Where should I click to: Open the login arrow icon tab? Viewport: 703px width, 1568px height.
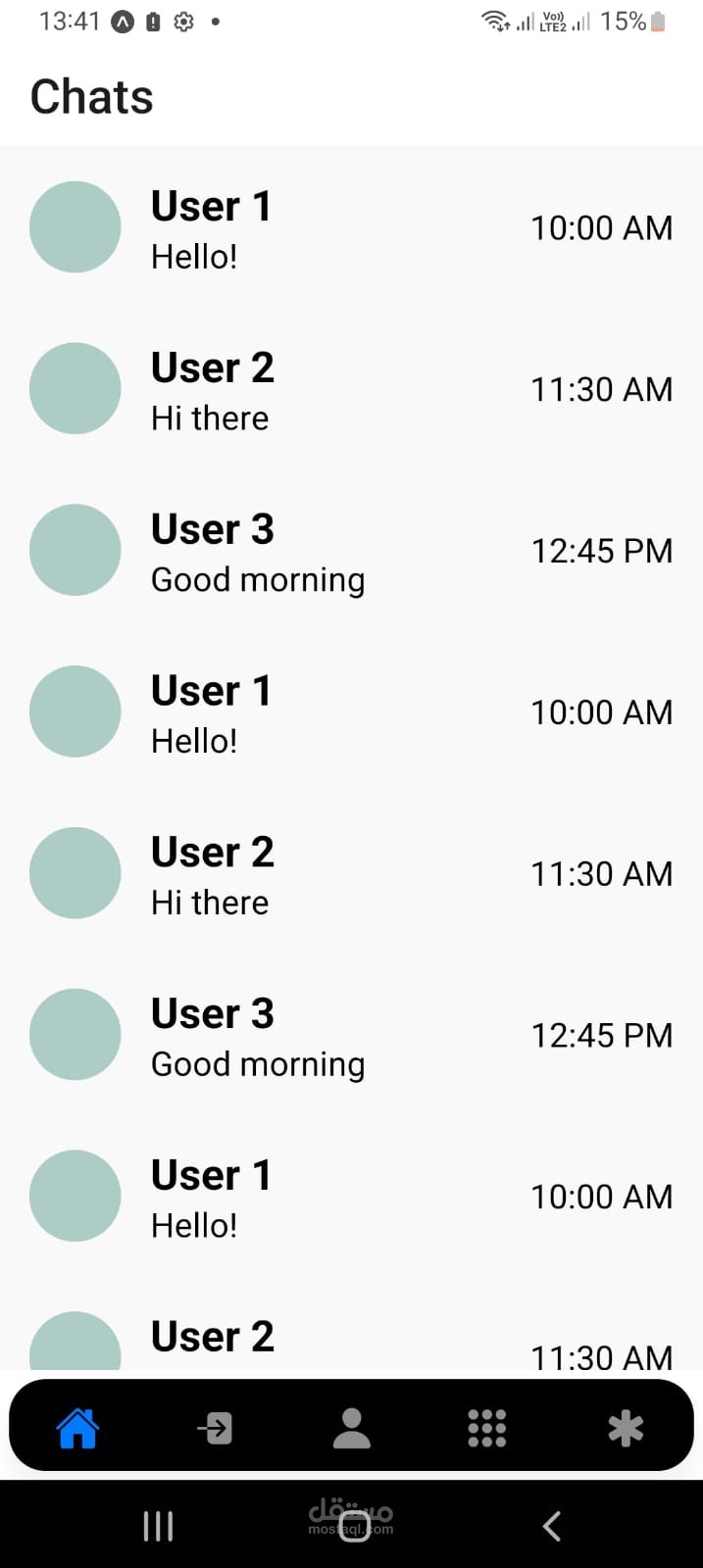215,1428
